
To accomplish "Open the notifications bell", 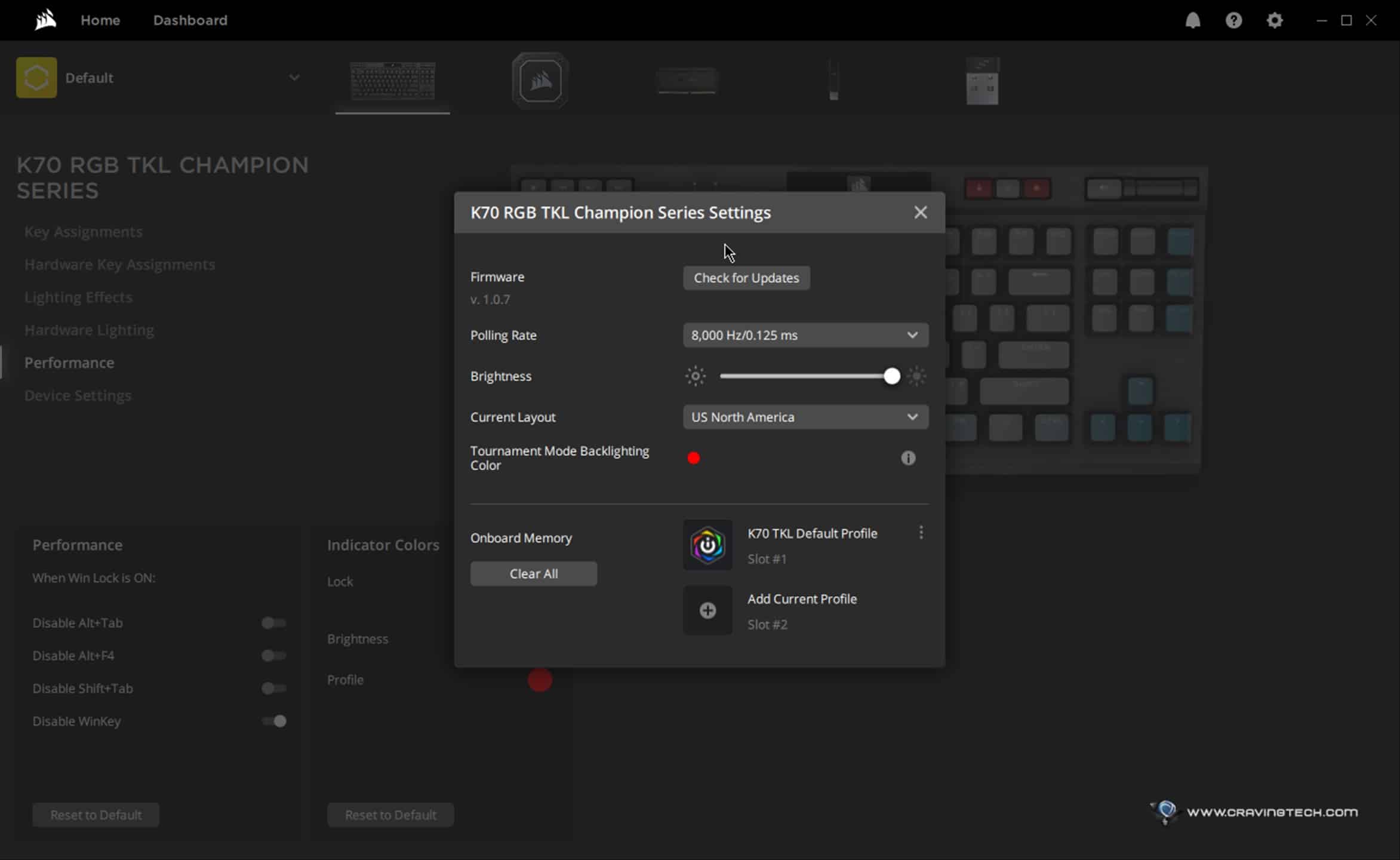I will (1192, 20).
